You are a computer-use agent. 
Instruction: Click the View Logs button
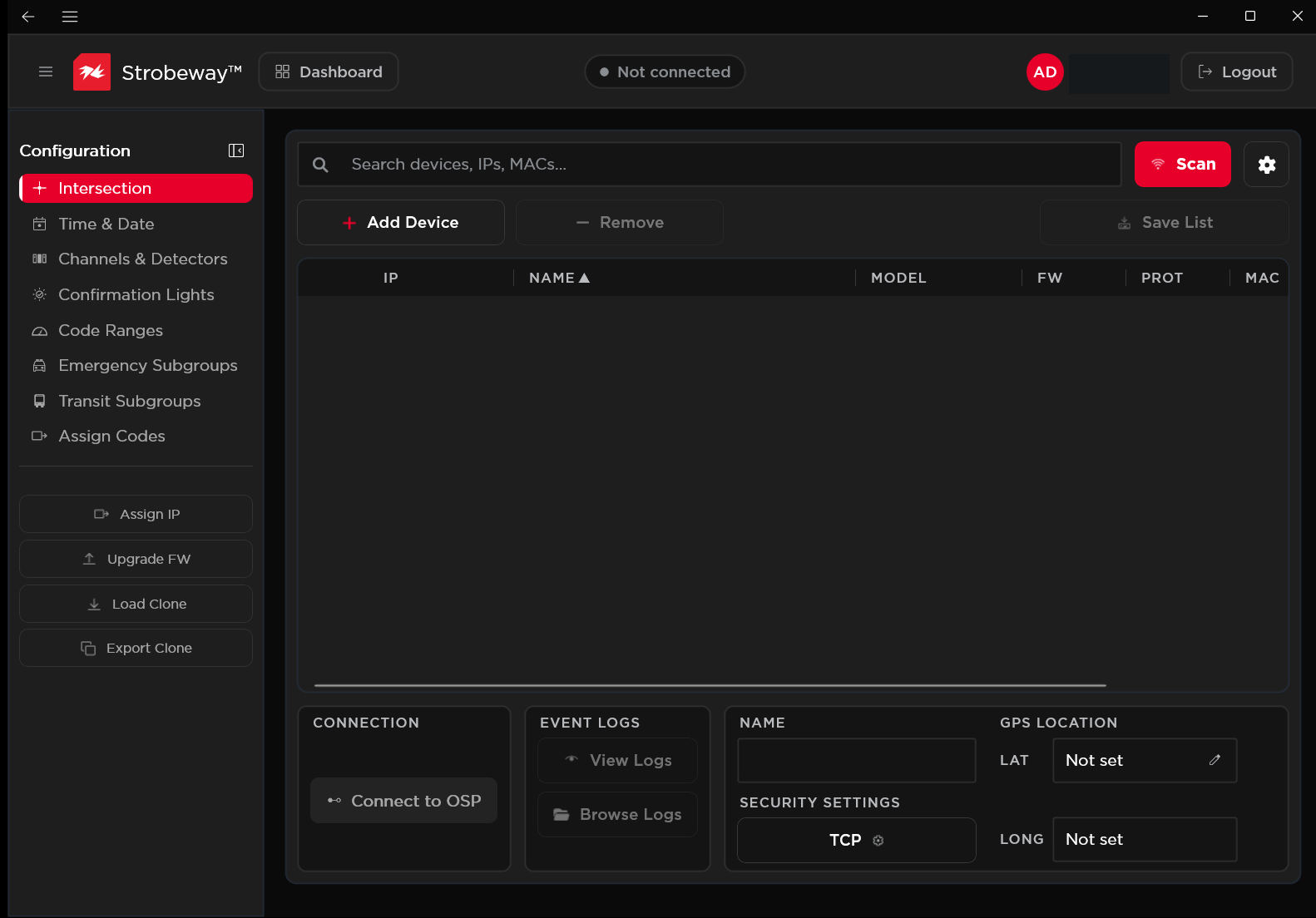618,760
